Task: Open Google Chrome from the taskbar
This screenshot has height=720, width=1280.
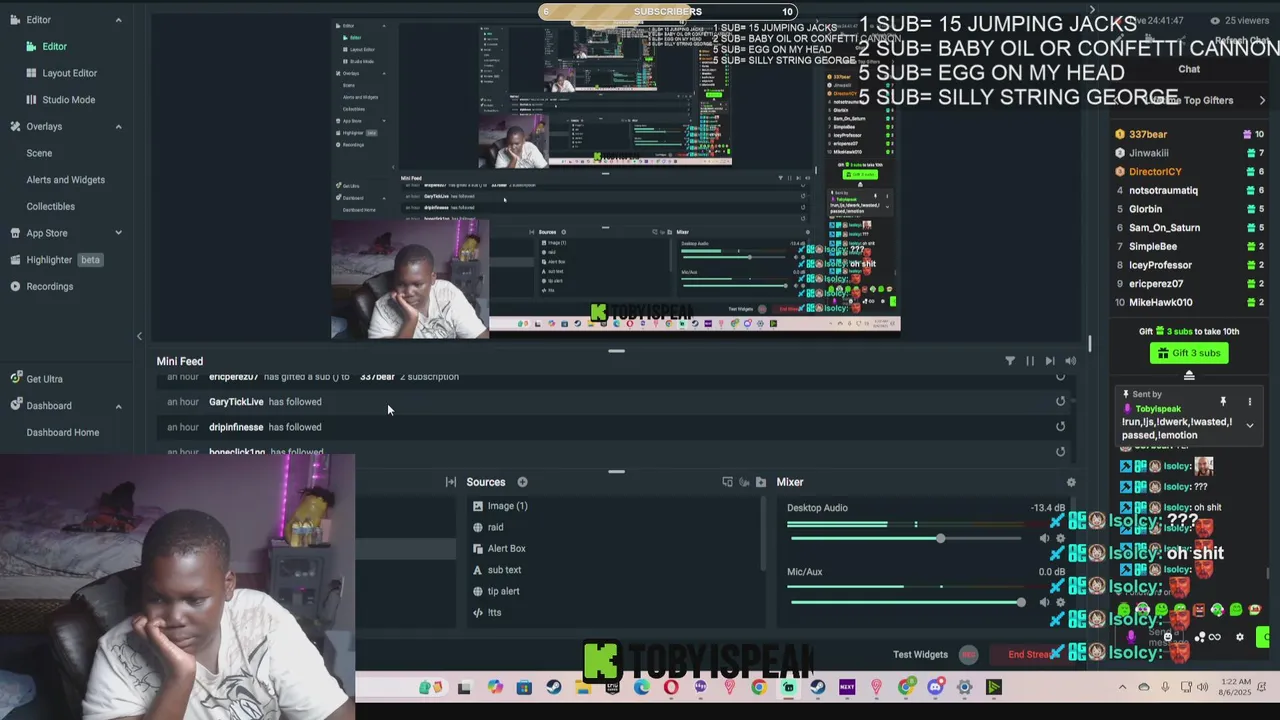Action: click(x=759, y=687)
